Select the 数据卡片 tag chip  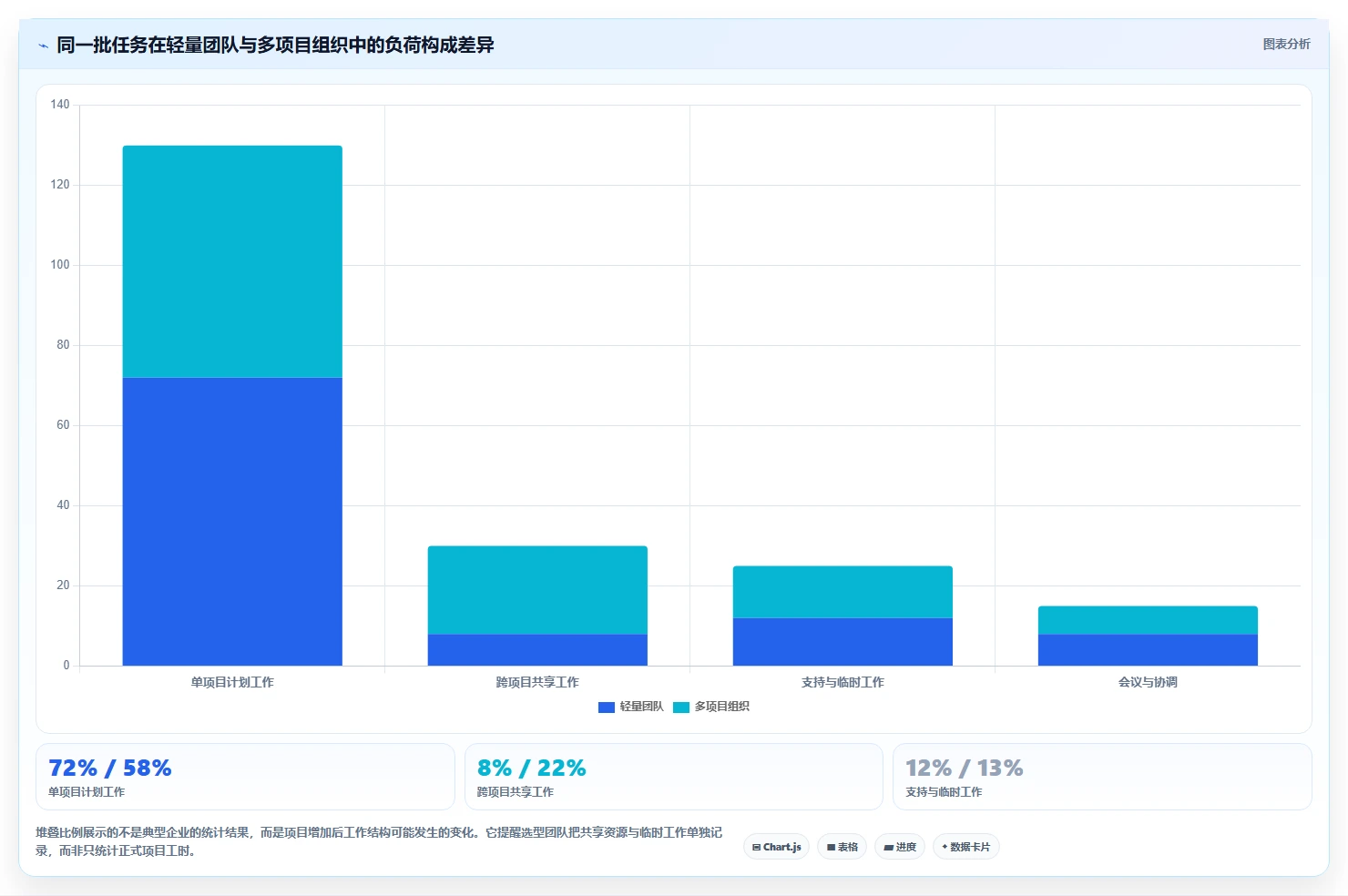[966, 847]
